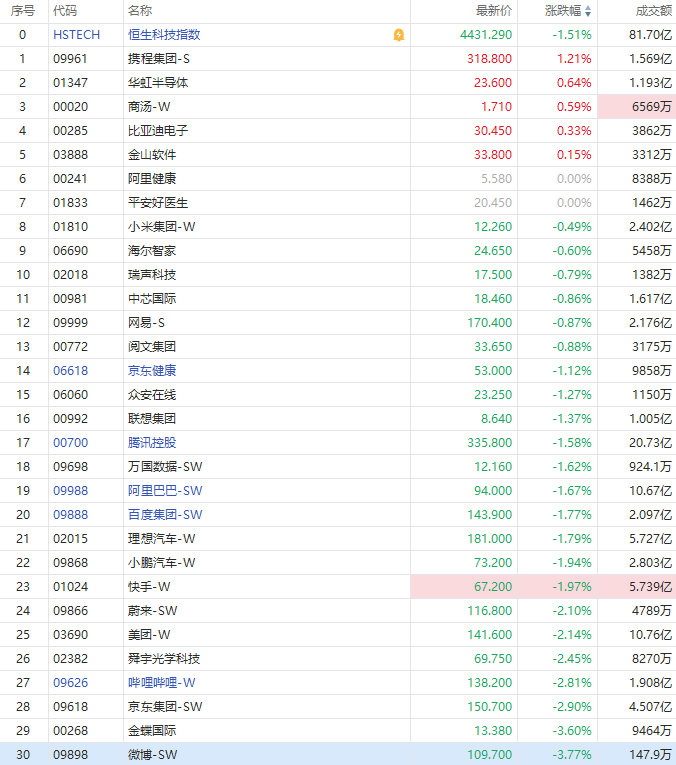The image size is (676, 765).
Task: Click change value -1.97%
Action: tap(572, 586)
